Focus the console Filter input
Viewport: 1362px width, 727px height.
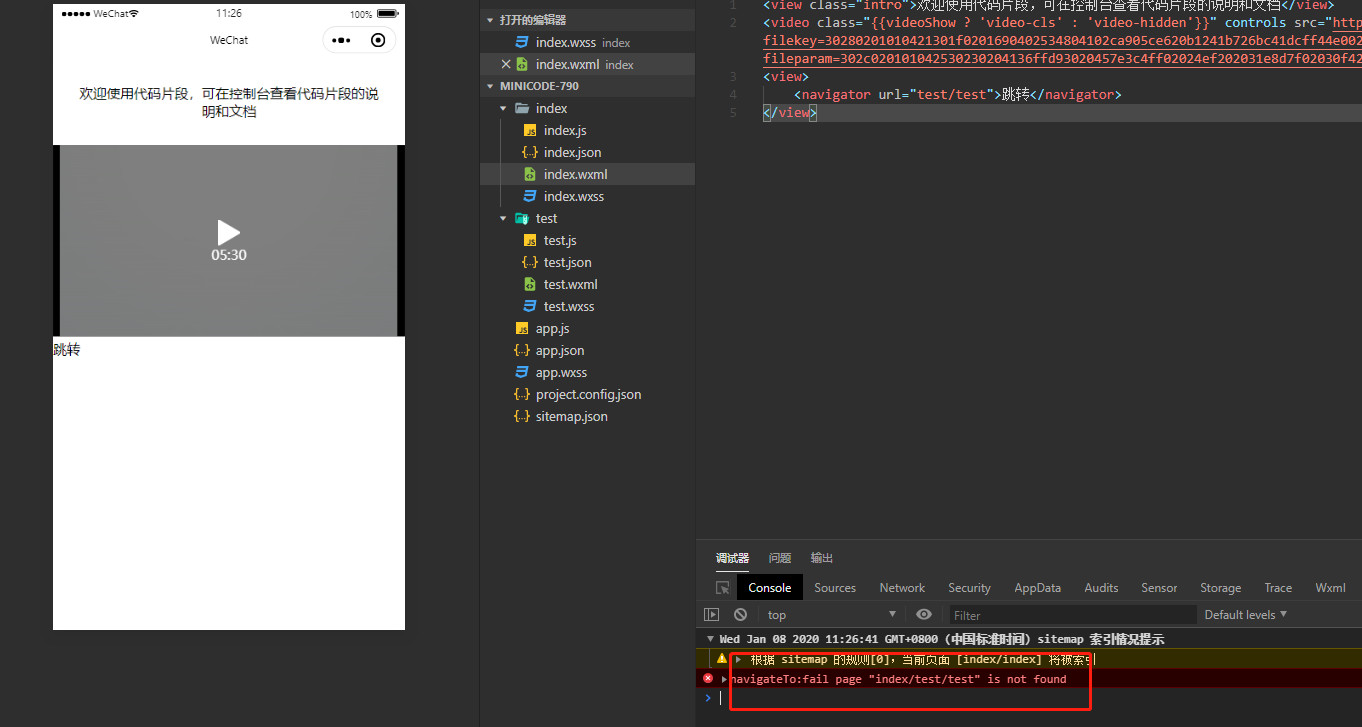coord(1072,615)
